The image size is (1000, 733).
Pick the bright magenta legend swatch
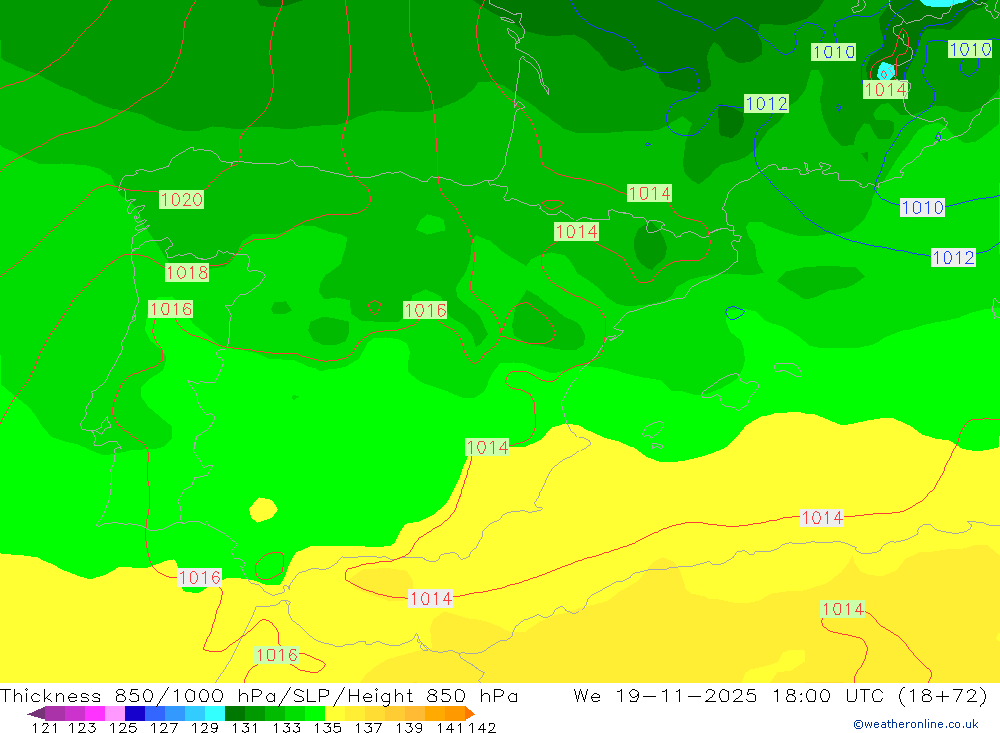point(94,713)
